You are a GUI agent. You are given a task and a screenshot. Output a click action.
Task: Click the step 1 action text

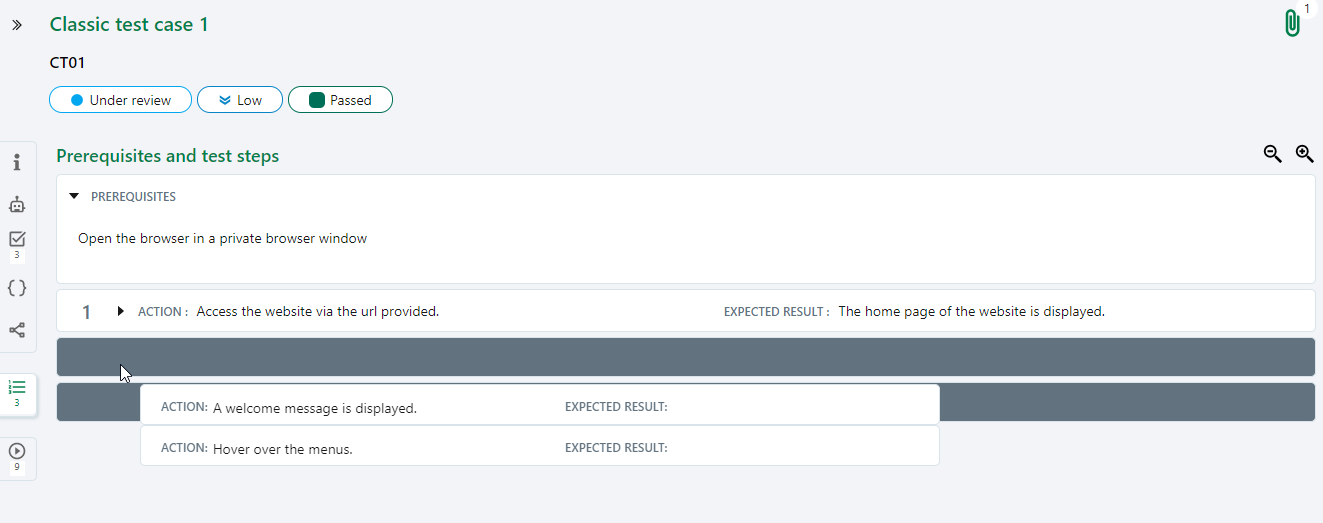(x=318, y=312)
